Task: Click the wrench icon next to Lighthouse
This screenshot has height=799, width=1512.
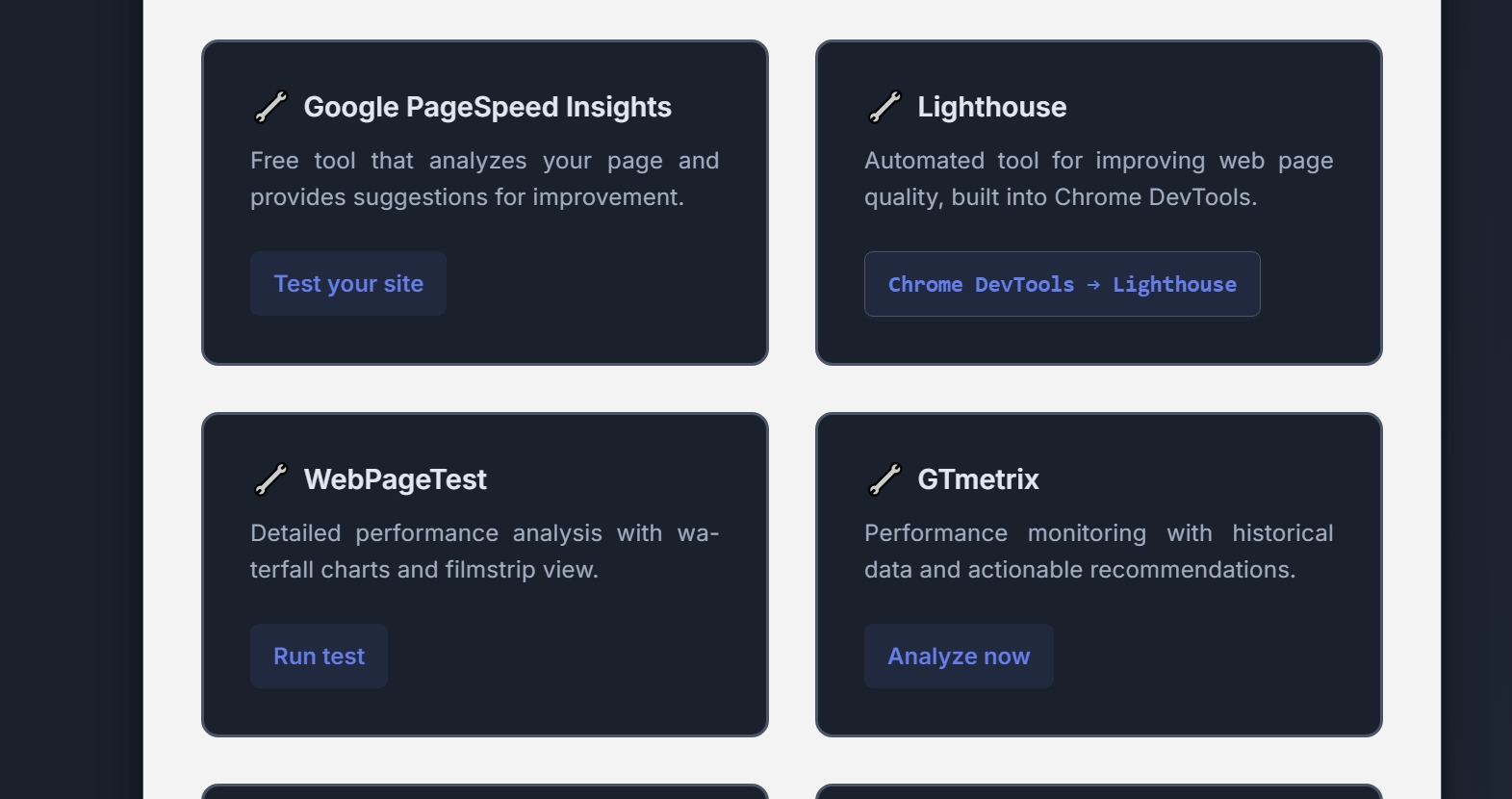Action: coord(884,107)
